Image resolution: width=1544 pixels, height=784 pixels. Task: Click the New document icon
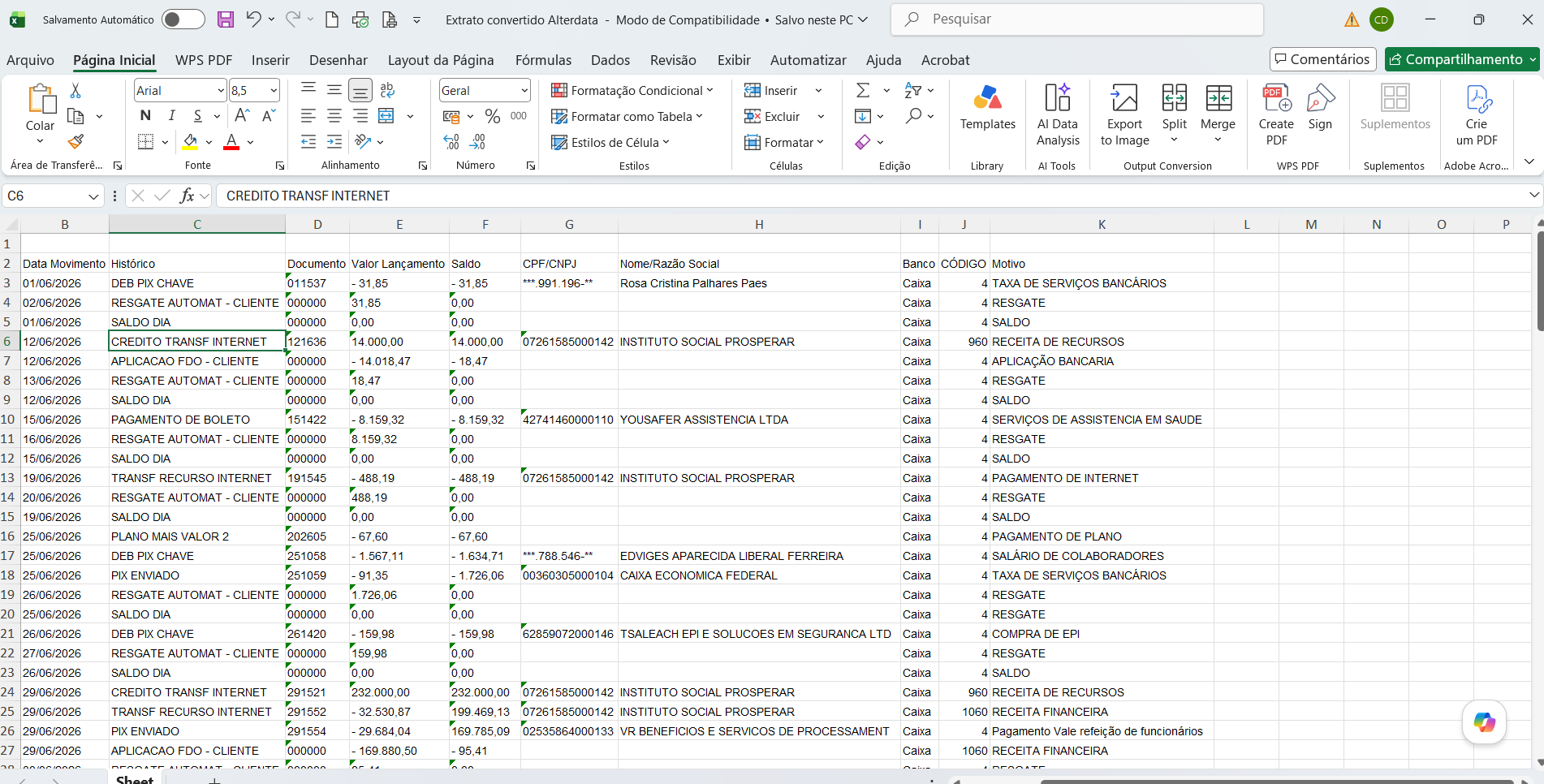pyautogui.click(x=331, y=19)
